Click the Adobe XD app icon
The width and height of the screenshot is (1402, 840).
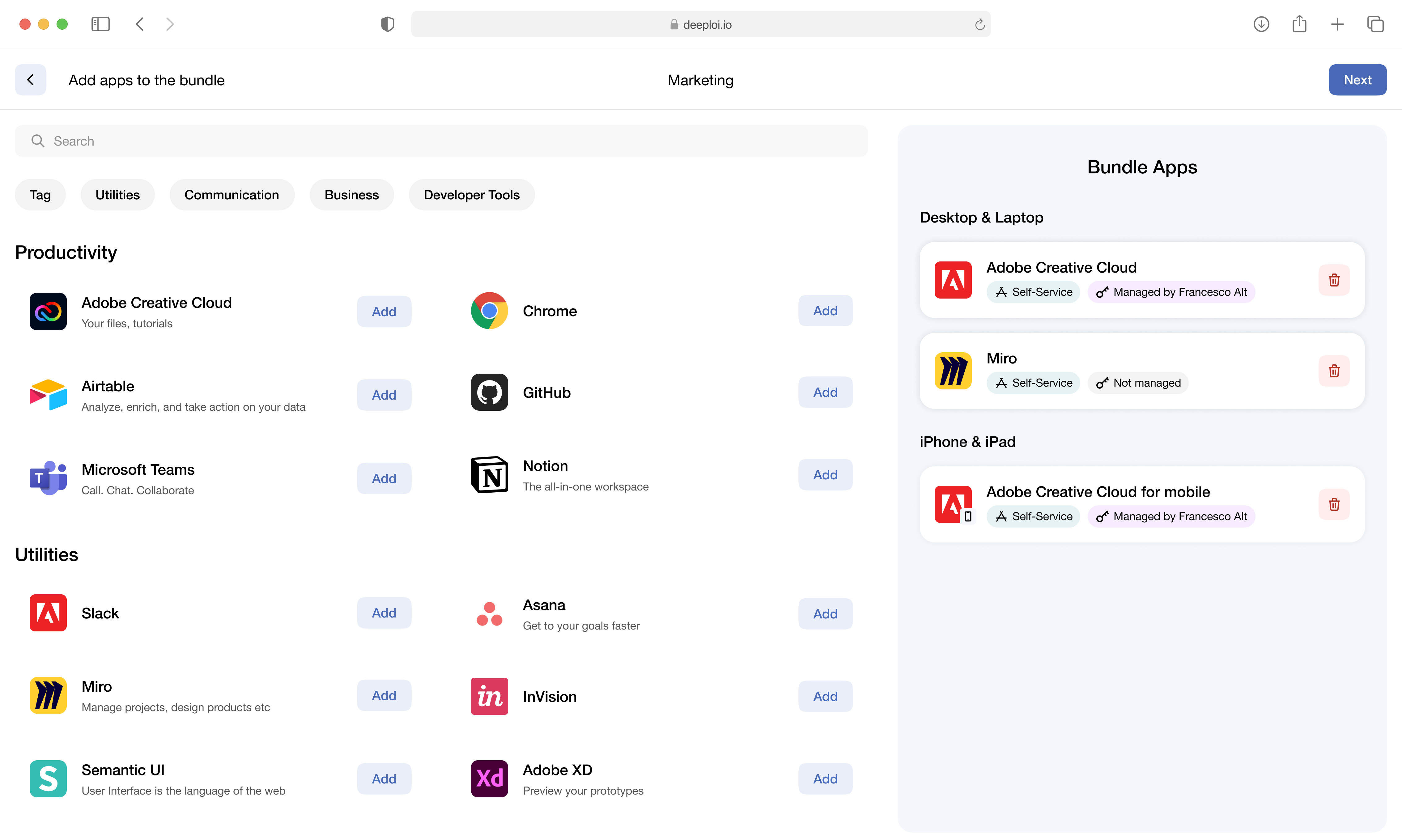(489, 778)
